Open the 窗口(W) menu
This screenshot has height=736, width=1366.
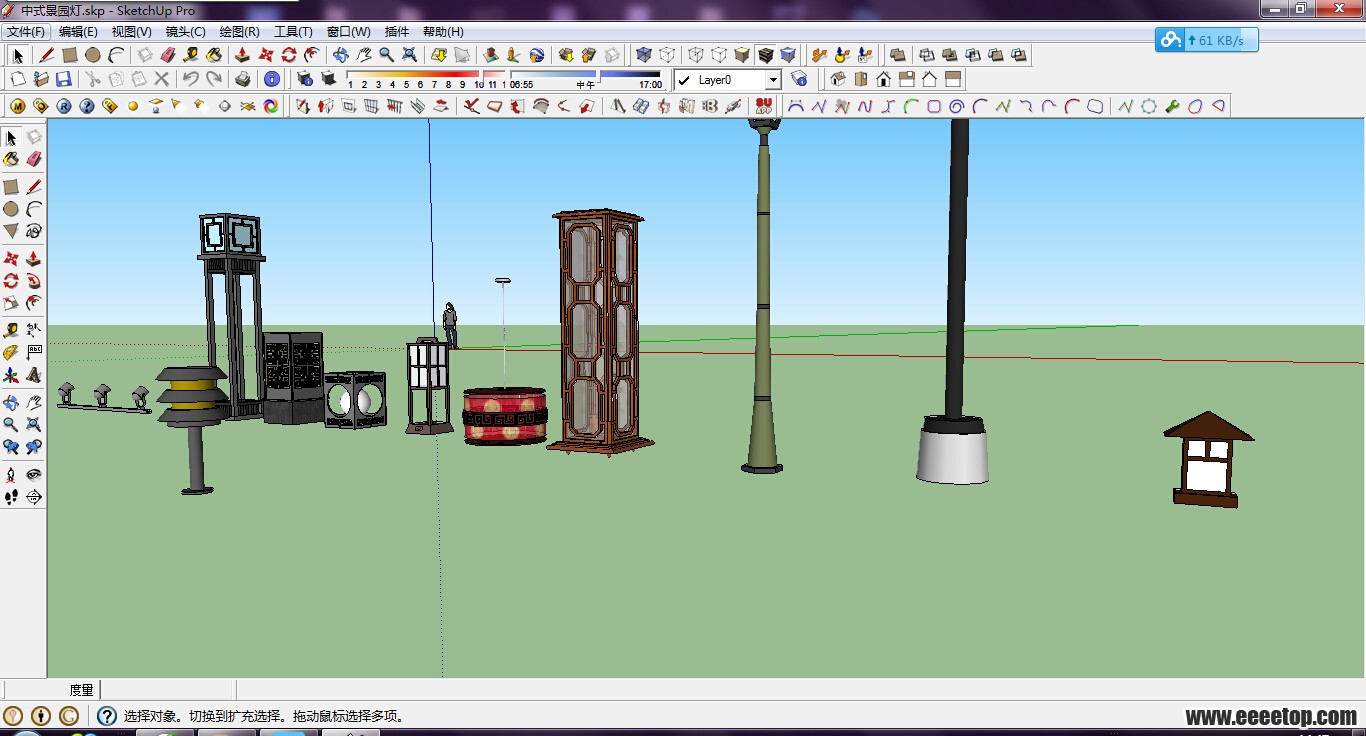point(348,32)
